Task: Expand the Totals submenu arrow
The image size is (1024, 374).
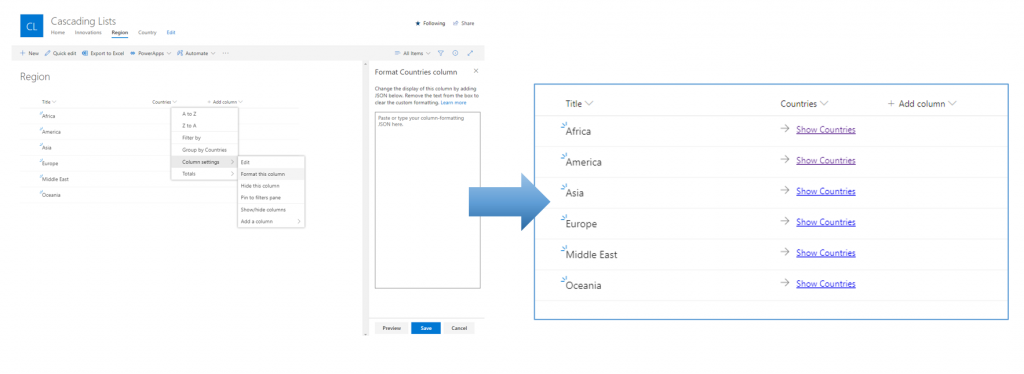Action: pos(232,174)
